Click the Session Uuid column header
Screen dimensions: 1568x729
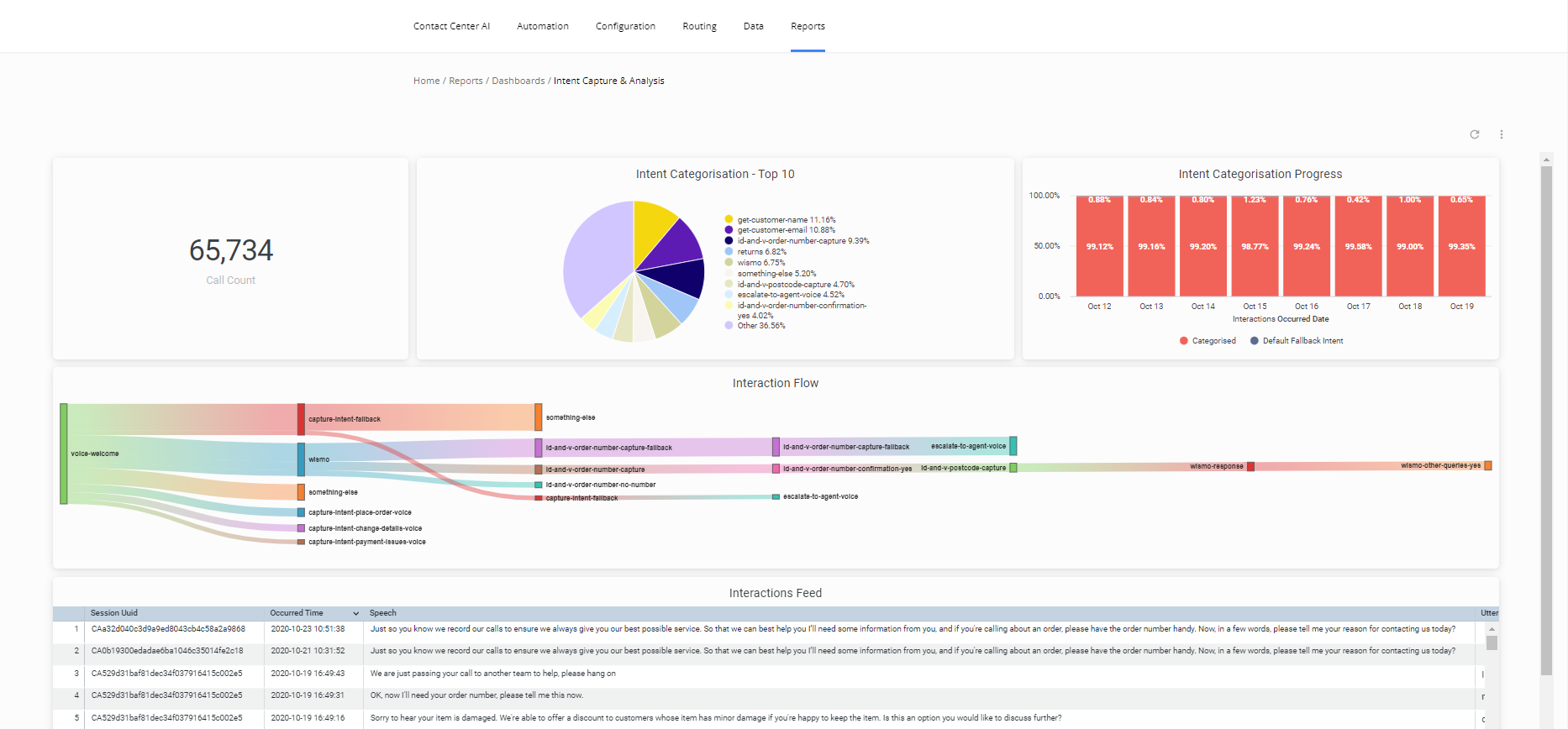click(114, 613)
